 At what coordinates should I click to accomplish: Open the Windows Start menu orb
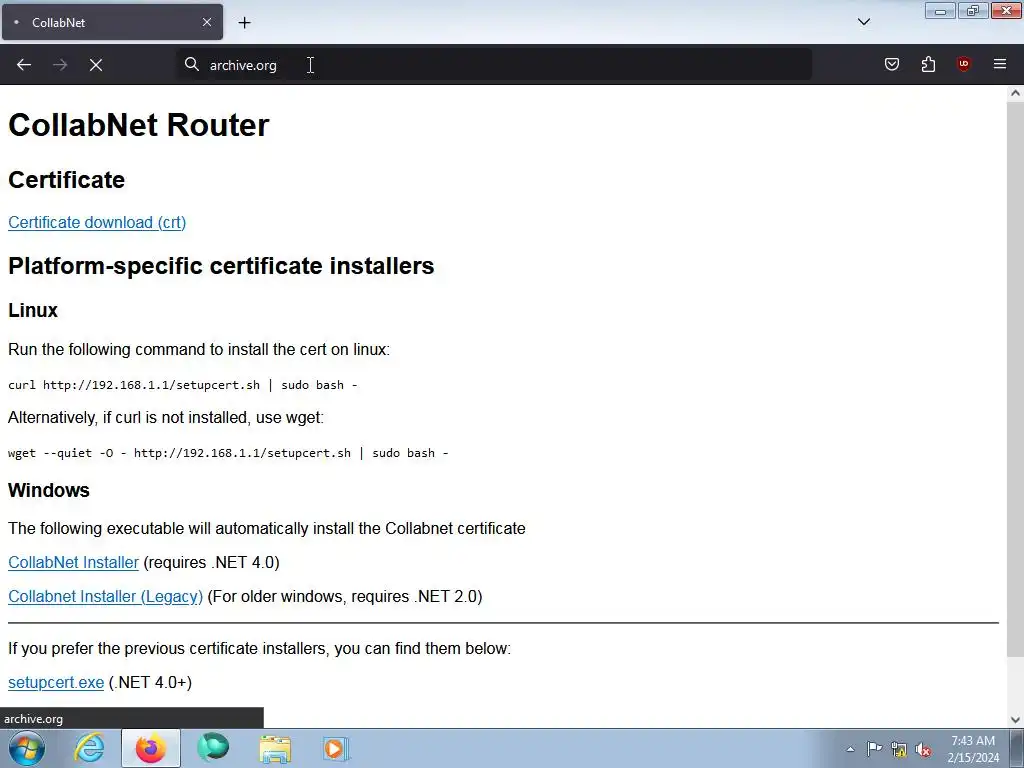click(27, 748)
